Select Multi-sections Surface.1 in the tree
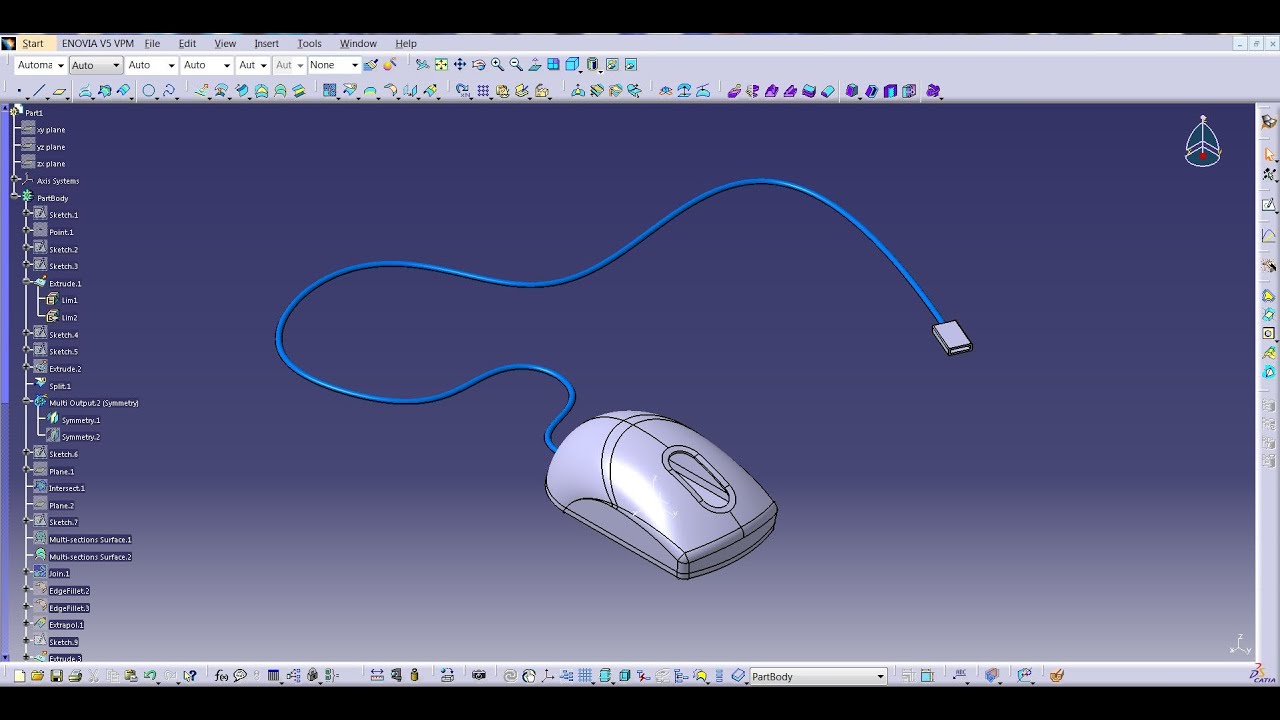This screenshot has width=1280, height=720. pyautogui.click(x=90, y=539)
